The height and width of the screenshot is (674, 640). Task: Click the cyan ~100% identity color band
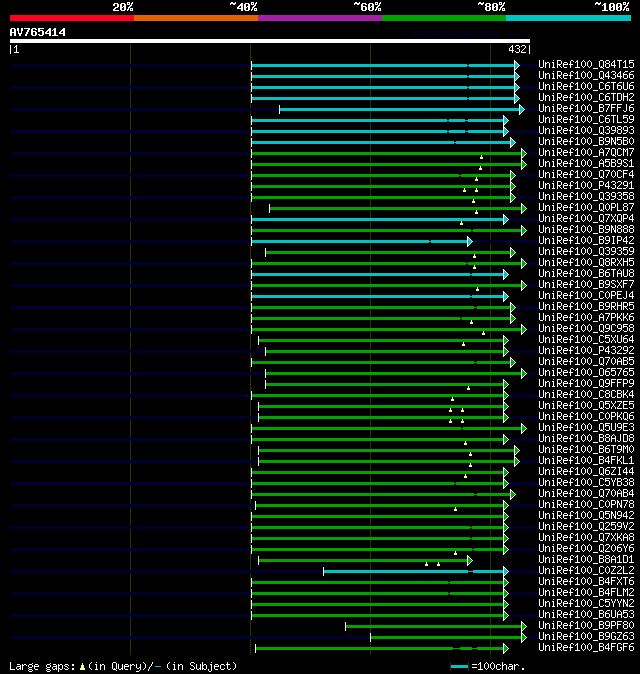(568, 18)
